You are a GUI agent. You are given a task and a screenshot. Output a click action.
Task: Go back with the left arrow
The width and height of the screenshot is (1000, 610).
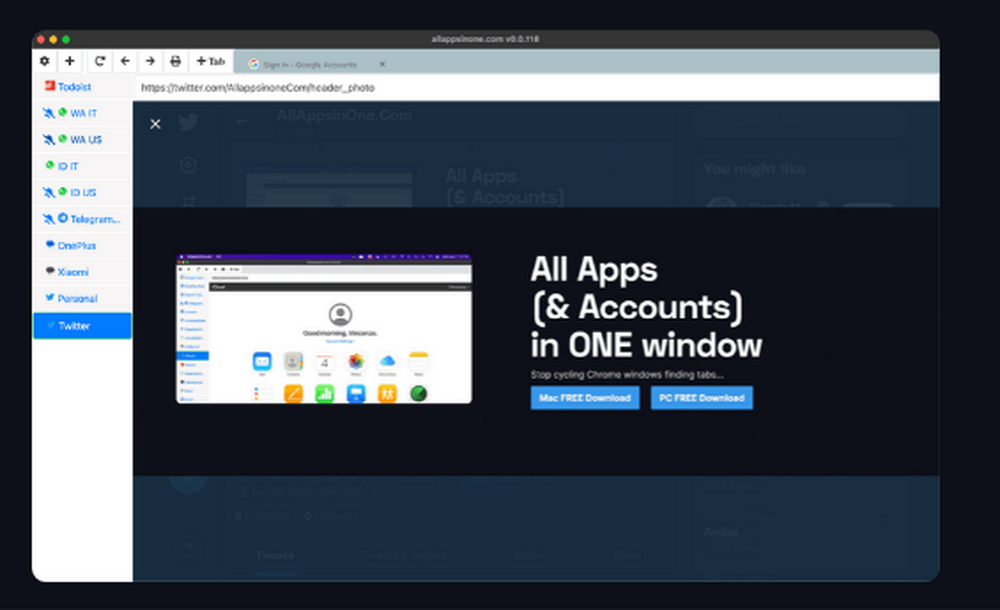pos(125,61)
